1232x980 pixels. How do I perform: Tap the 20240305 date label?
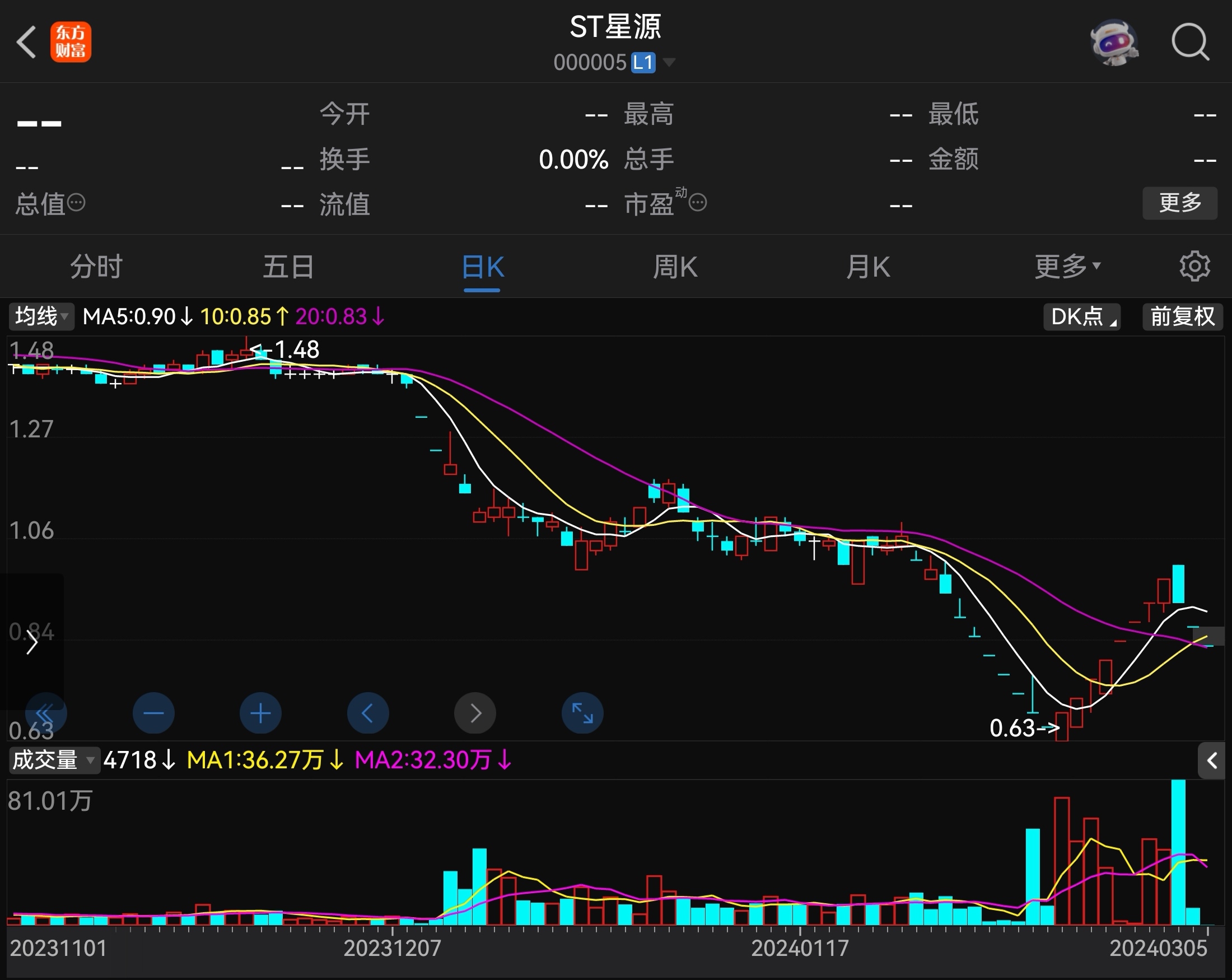[1158, 949]
